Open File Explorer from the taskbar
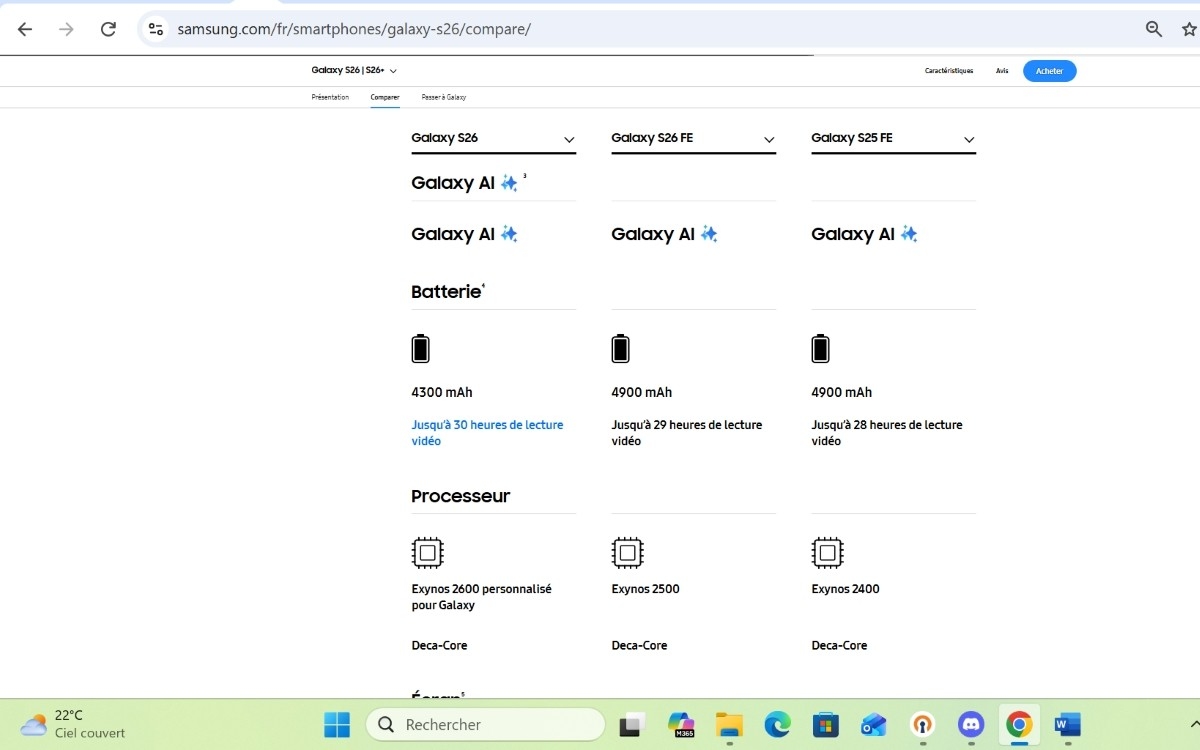 point(730,724)
